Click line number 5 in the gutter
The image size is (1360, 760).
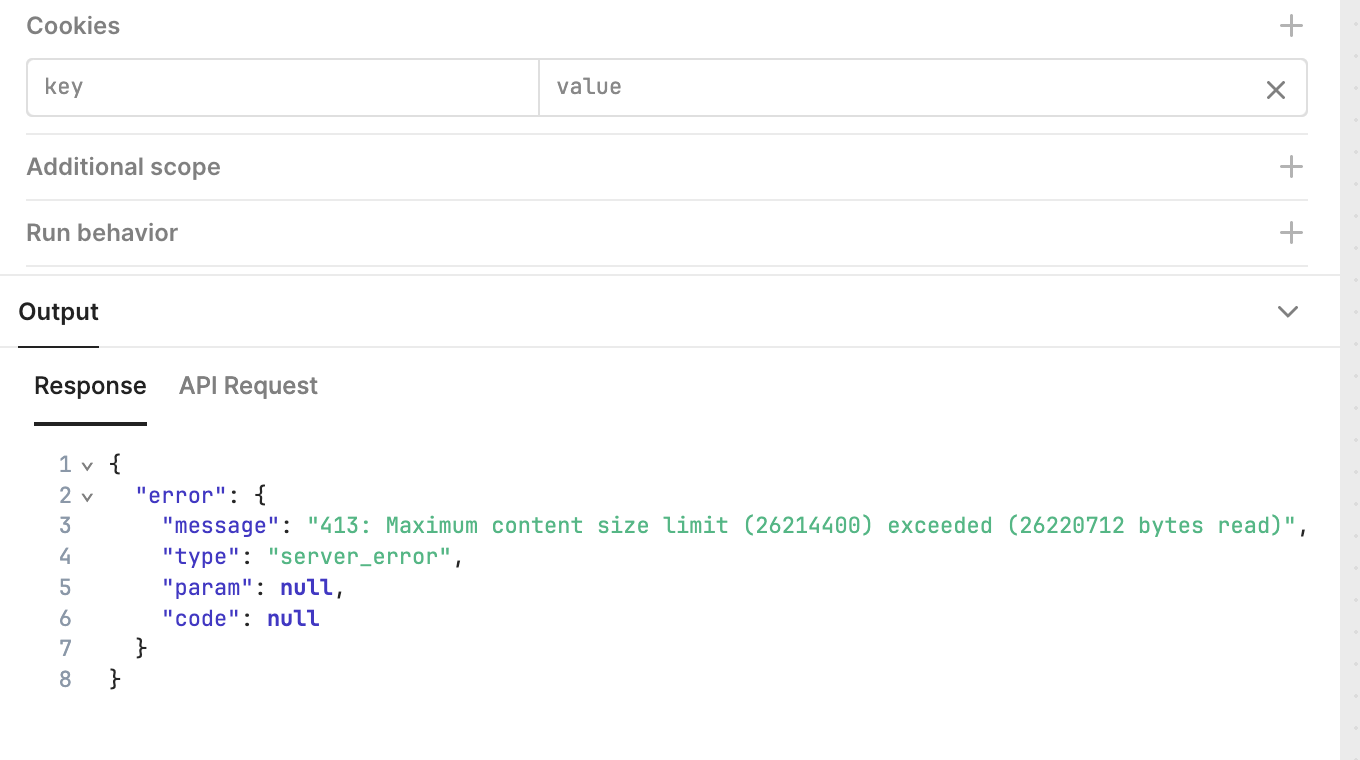[x=65, y=588]
